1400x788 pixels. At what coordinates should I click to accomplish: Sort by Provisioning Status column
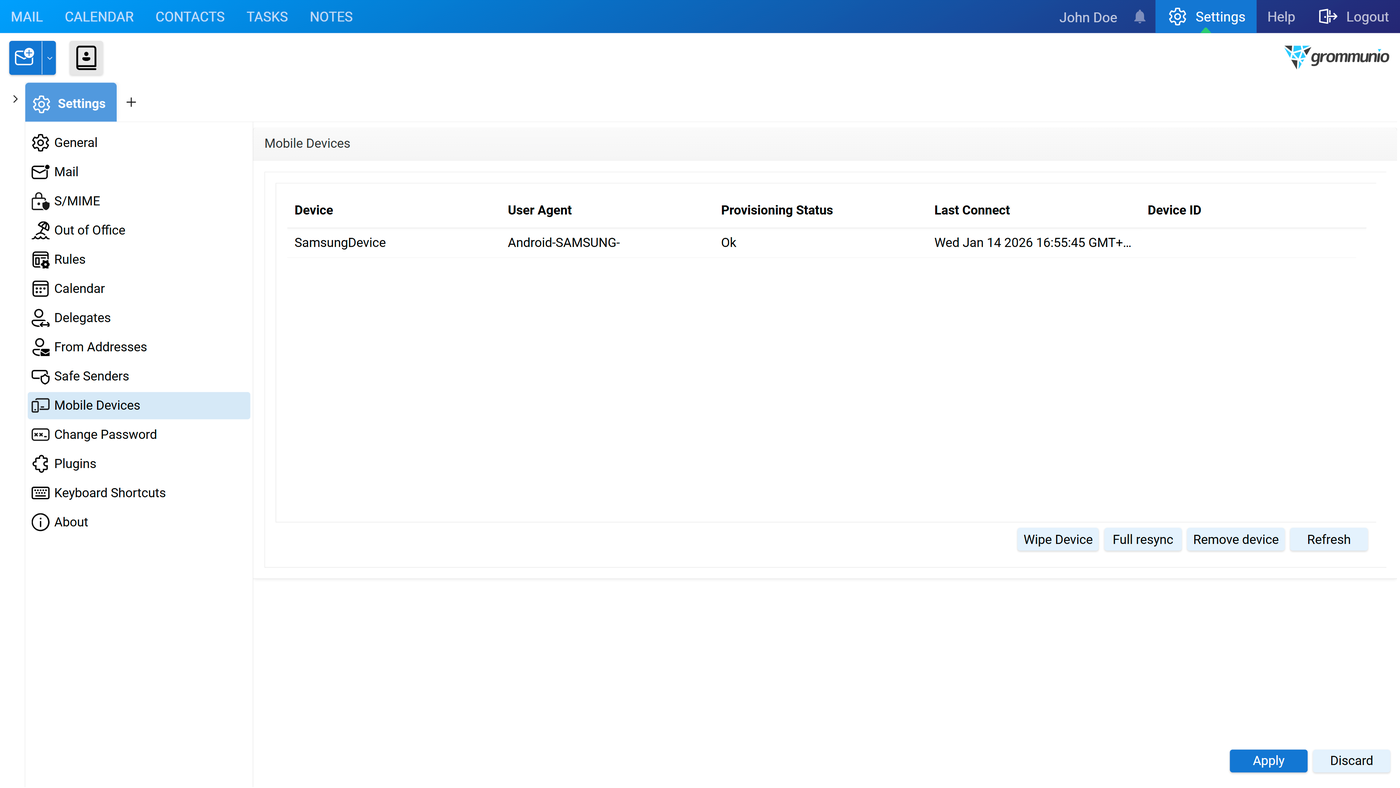point(777,210)
